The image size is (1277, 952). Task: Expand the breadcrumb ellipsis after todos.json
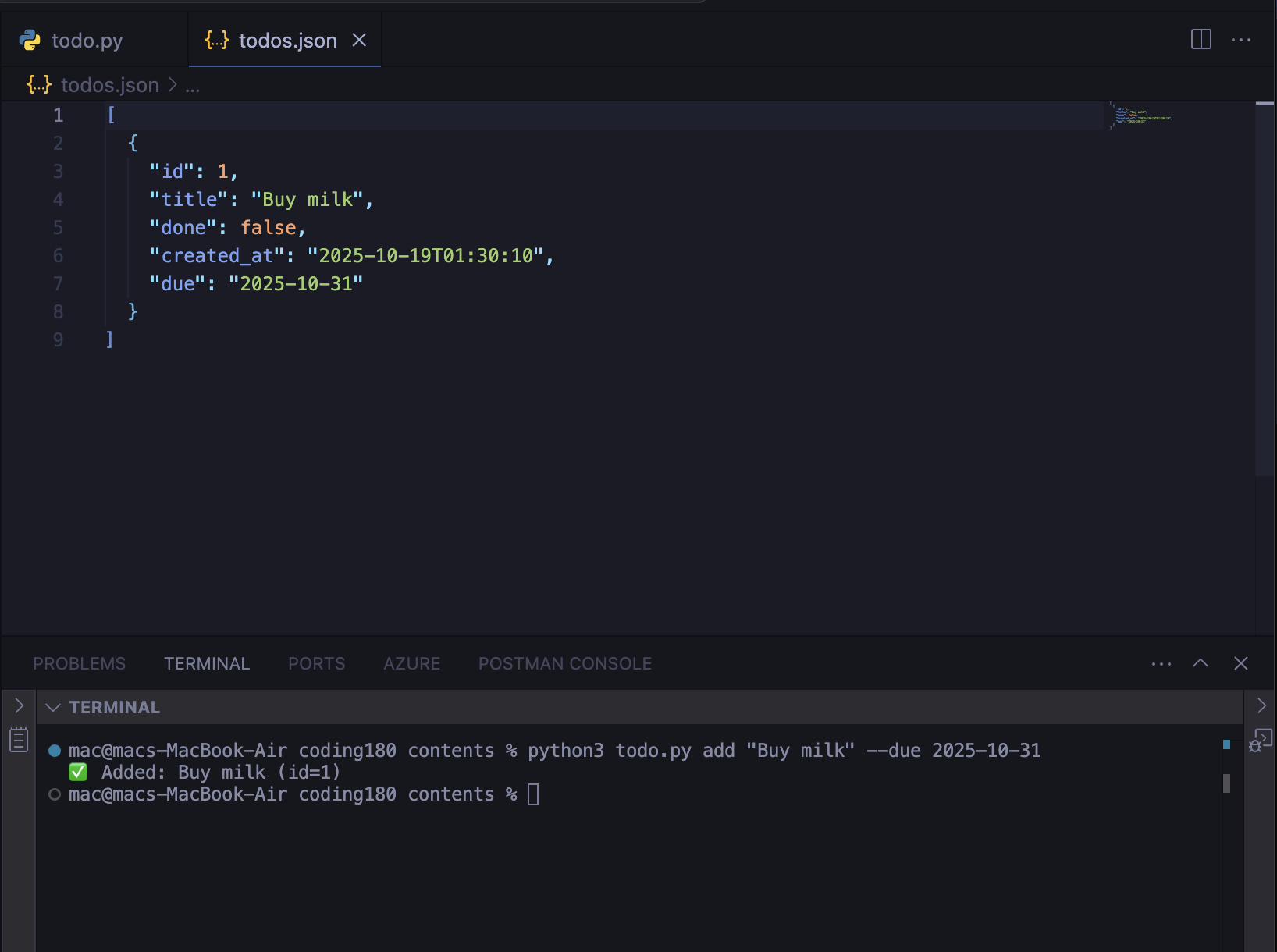[193, 85]
